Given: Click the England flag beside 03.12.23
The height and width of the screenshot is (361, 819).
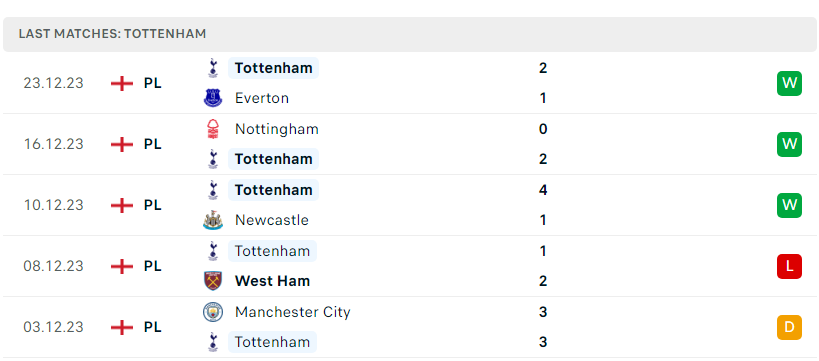Looking at the screenshot, I should point(122,327).
